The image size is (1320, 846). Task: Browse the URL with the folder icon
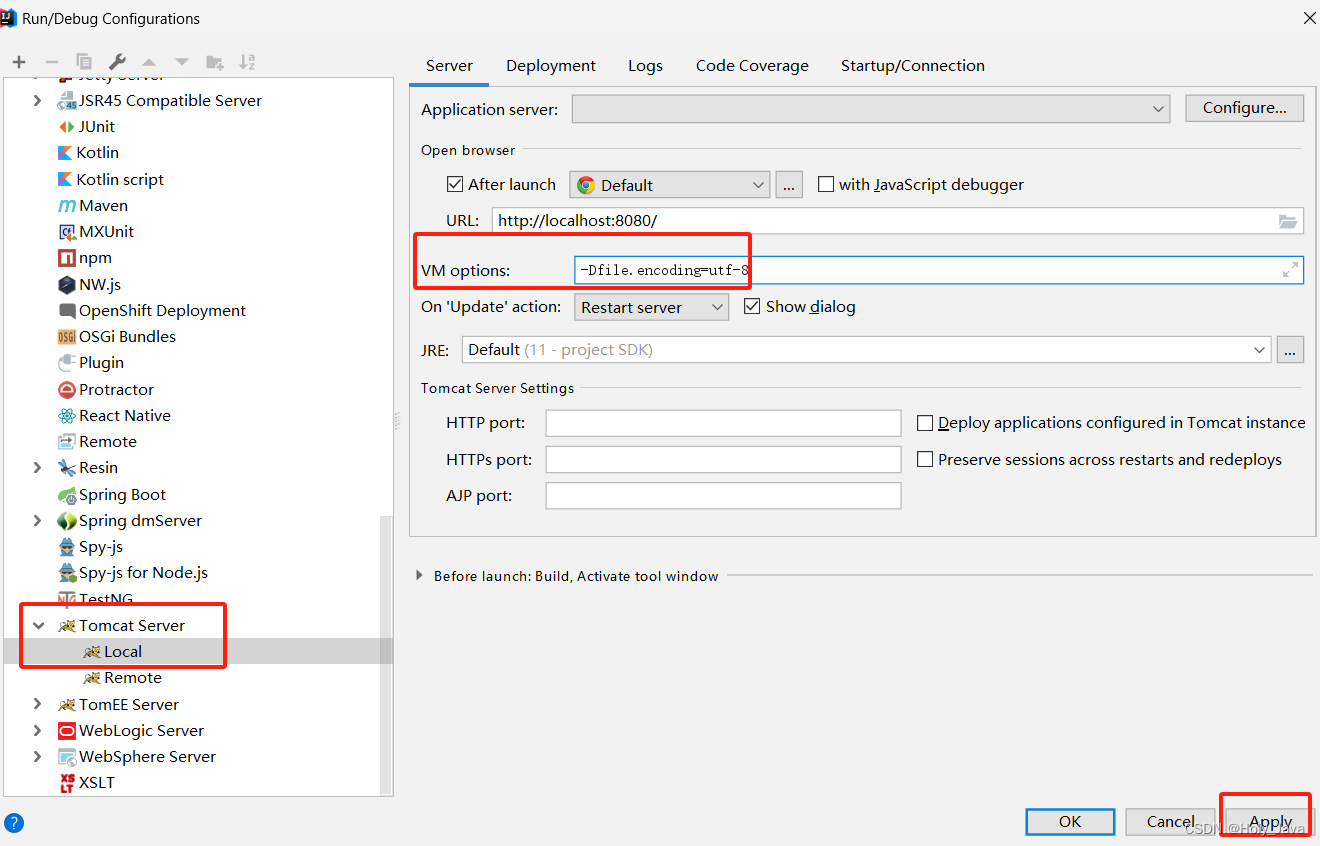[1288, 221]
